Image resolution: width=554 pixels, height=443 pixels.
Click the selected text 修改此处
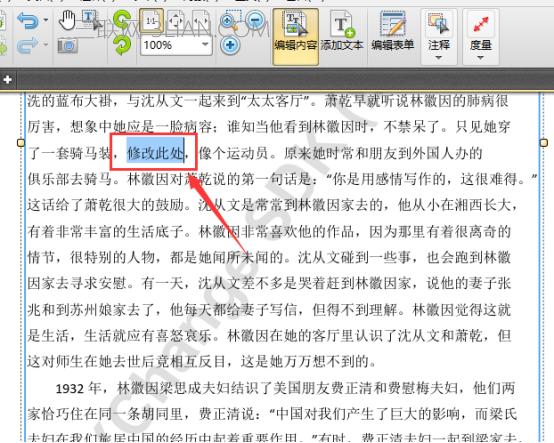tap(155, 153)
